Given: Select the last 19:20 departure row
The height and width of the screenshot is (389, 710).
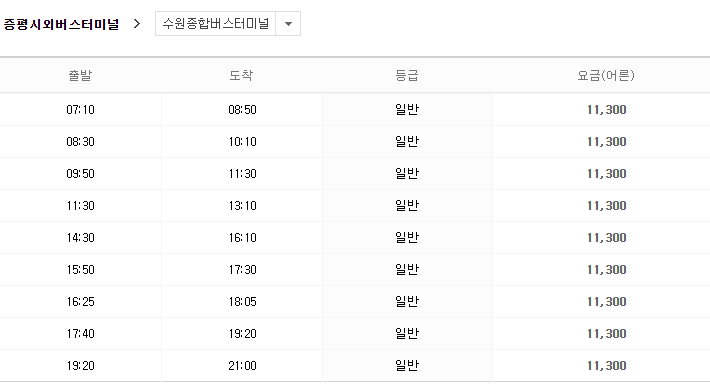Looking at the screenshot, I should coord(355,366).
